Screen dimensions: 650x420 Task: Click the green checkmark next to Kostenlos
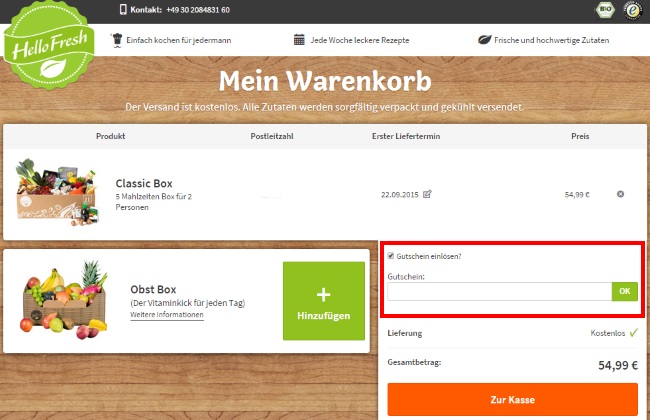pos(634,333)
